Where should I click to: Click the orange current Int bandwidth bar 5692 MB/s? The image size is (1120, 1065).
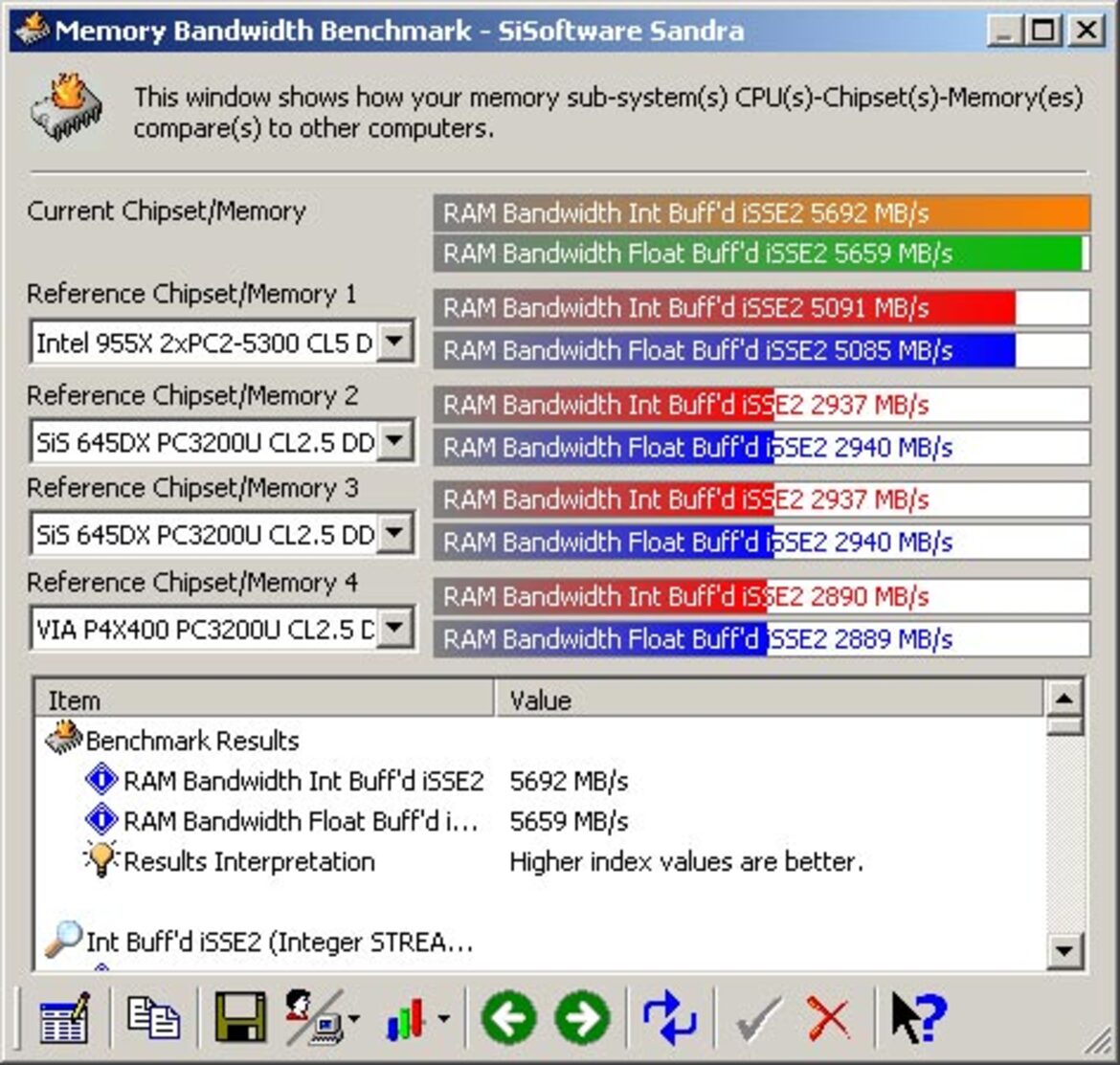coord(761,212)
